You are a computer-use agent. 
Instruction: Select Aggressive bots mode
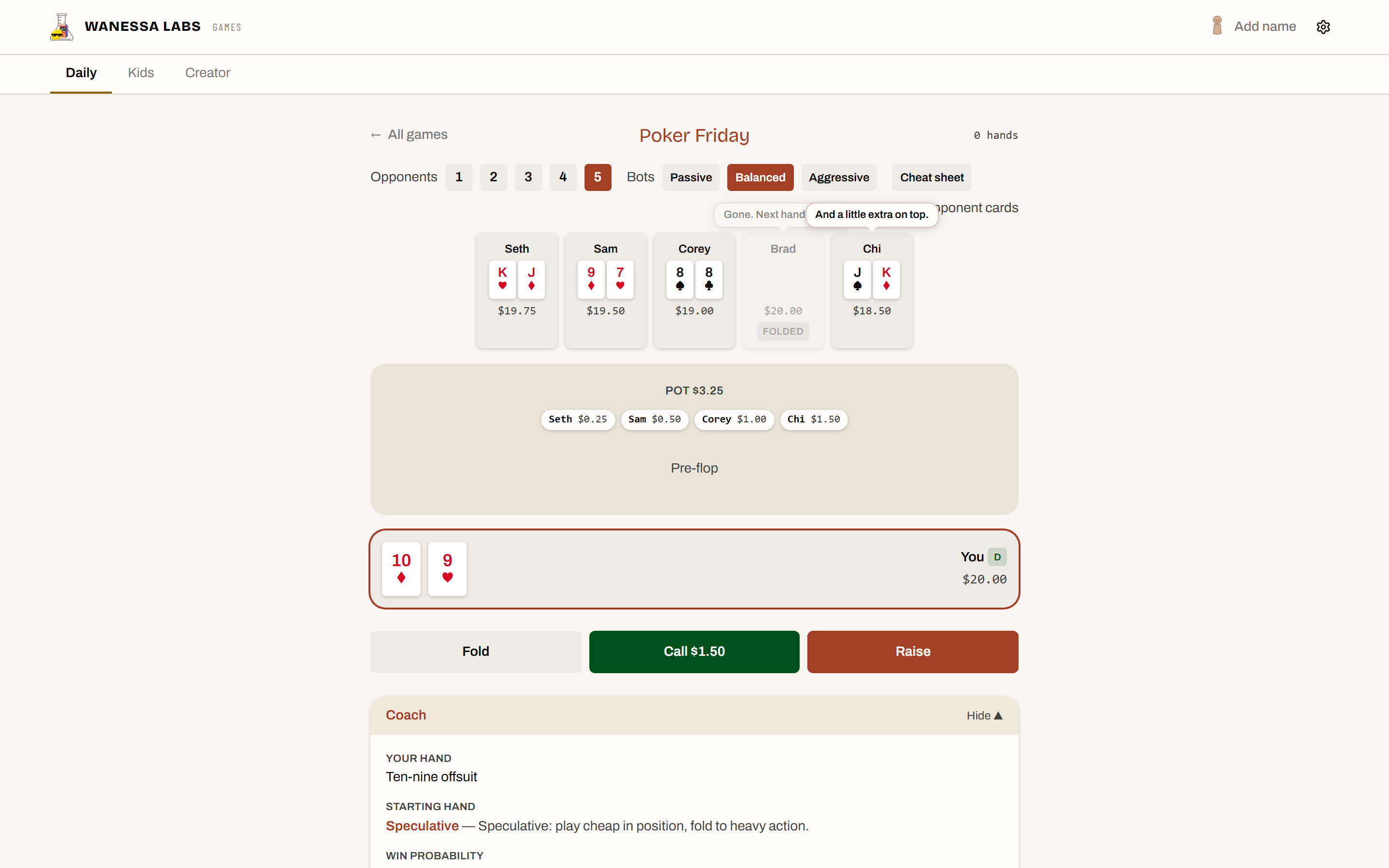tap(839, 177)
